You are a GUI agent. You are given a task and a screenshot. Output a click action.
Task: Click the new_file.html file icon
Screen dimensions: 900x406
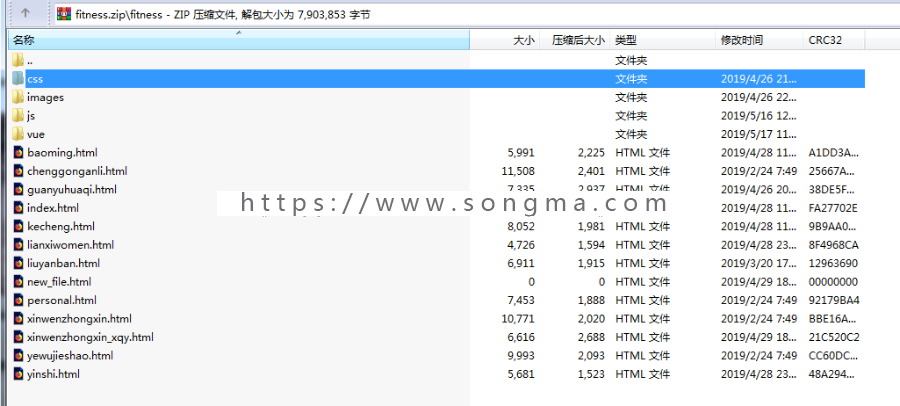[x=18, y=281]
